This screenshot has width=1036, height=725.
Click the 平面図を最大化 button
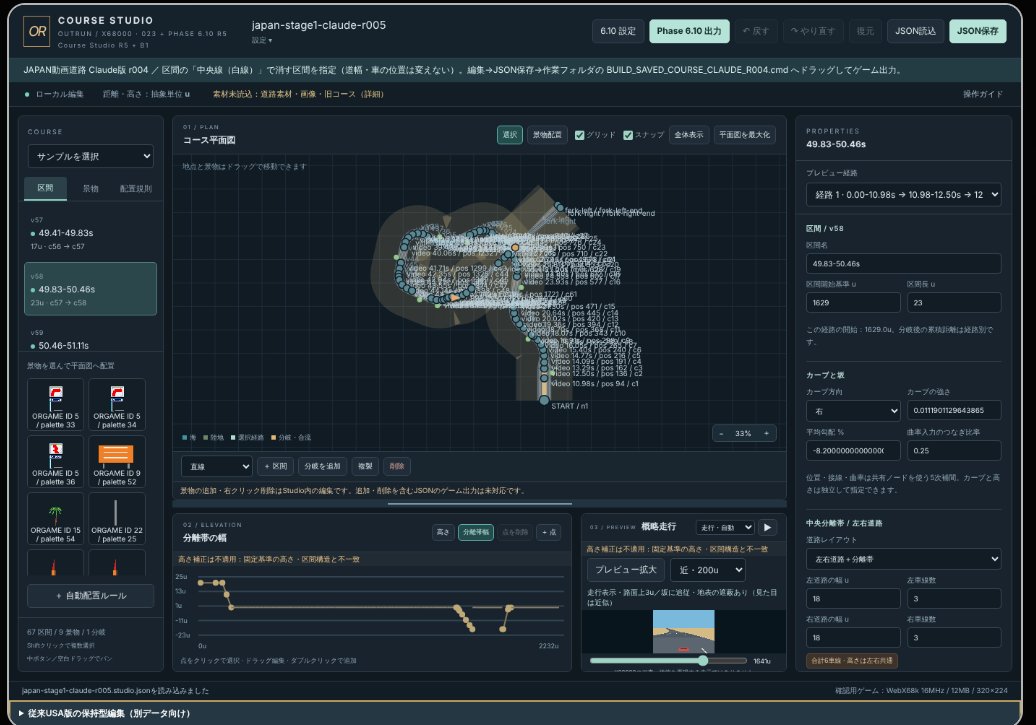tap(744, 135)
